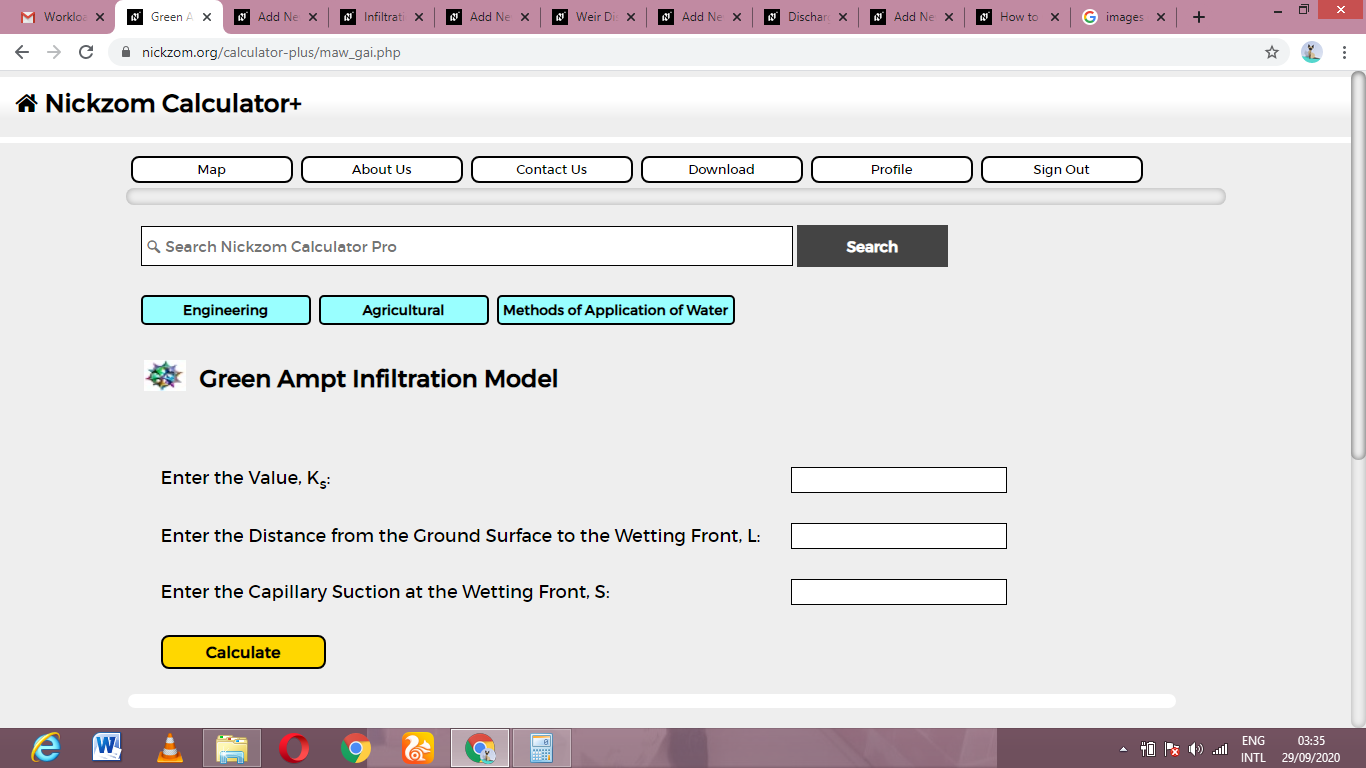Open Chrome three-dot menu
Viewport: 1366px width, 768px height.
(1345, 52)
